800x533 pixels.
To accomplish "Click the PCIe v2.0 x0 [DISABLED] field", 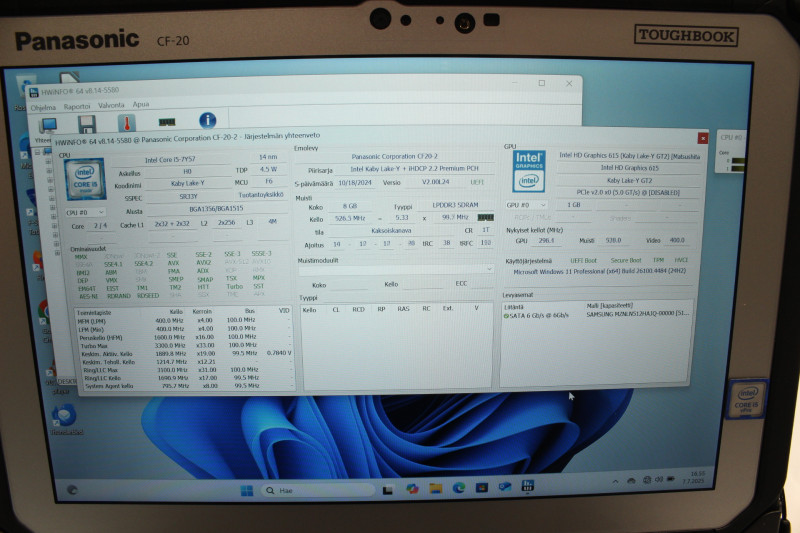I will 628,193.
